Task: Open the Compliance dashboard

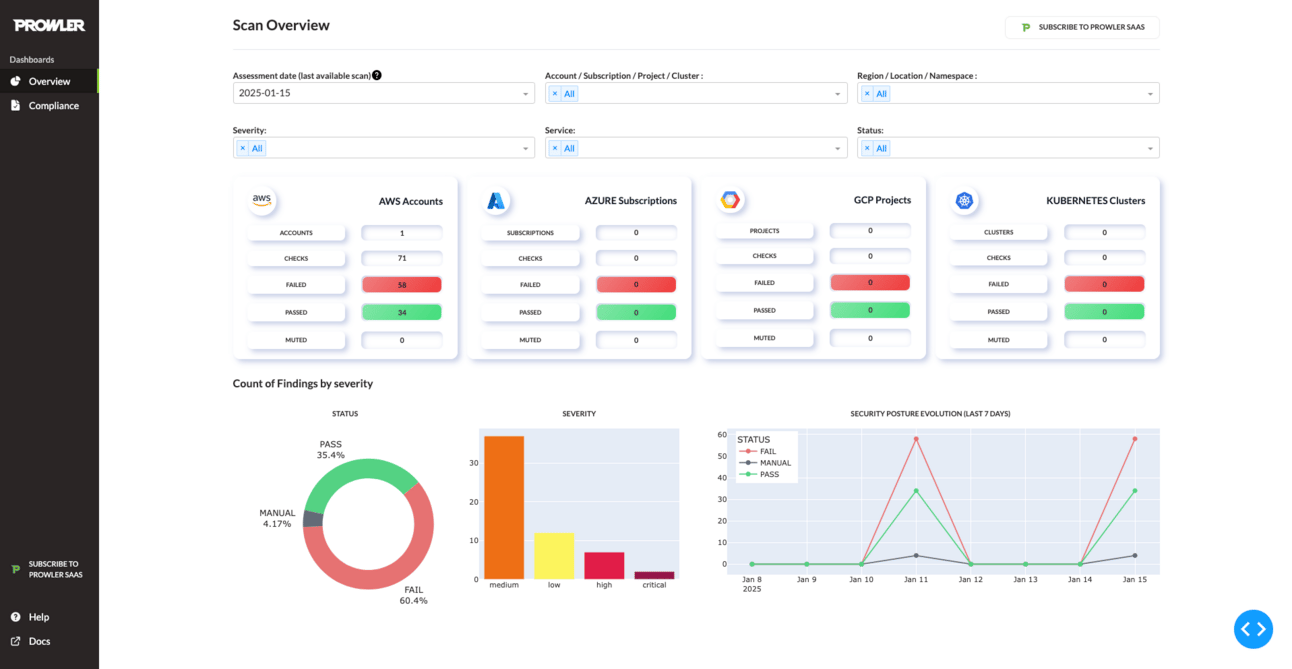Action: (49, 105)
